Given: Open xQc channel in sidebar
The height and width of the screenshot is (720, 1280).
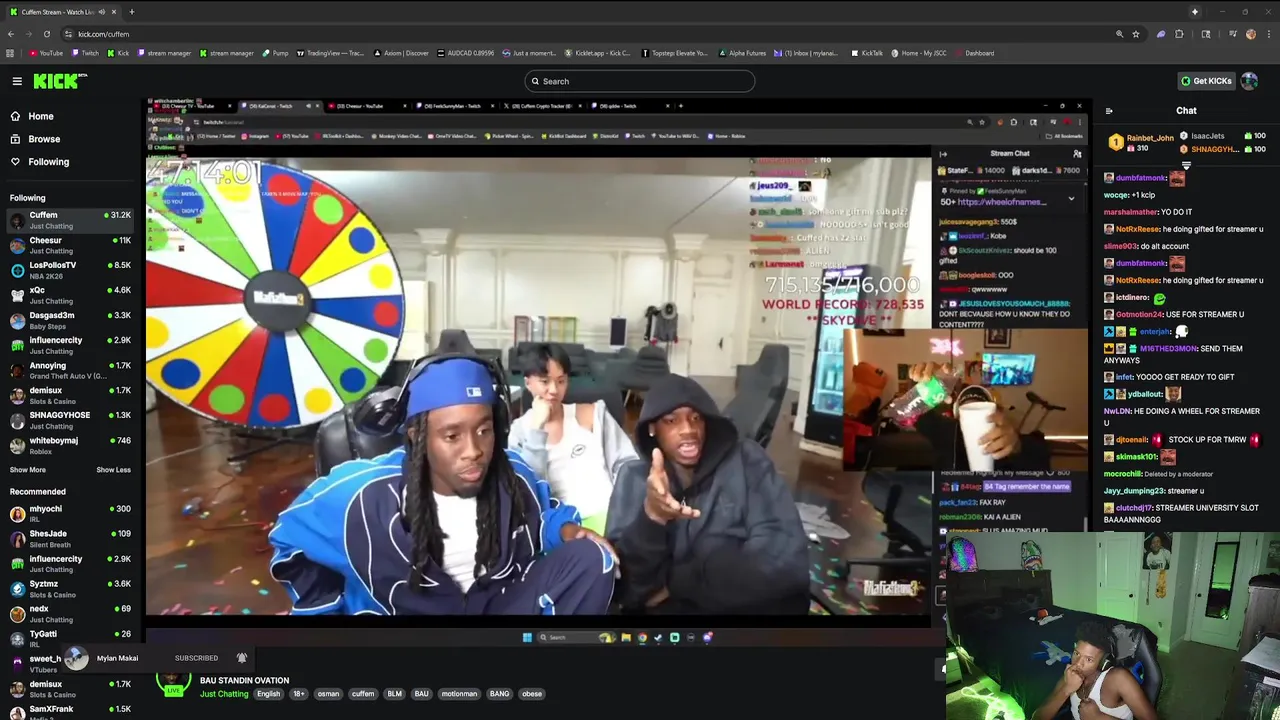Looking at the screenshot, I should pos(70,295).
